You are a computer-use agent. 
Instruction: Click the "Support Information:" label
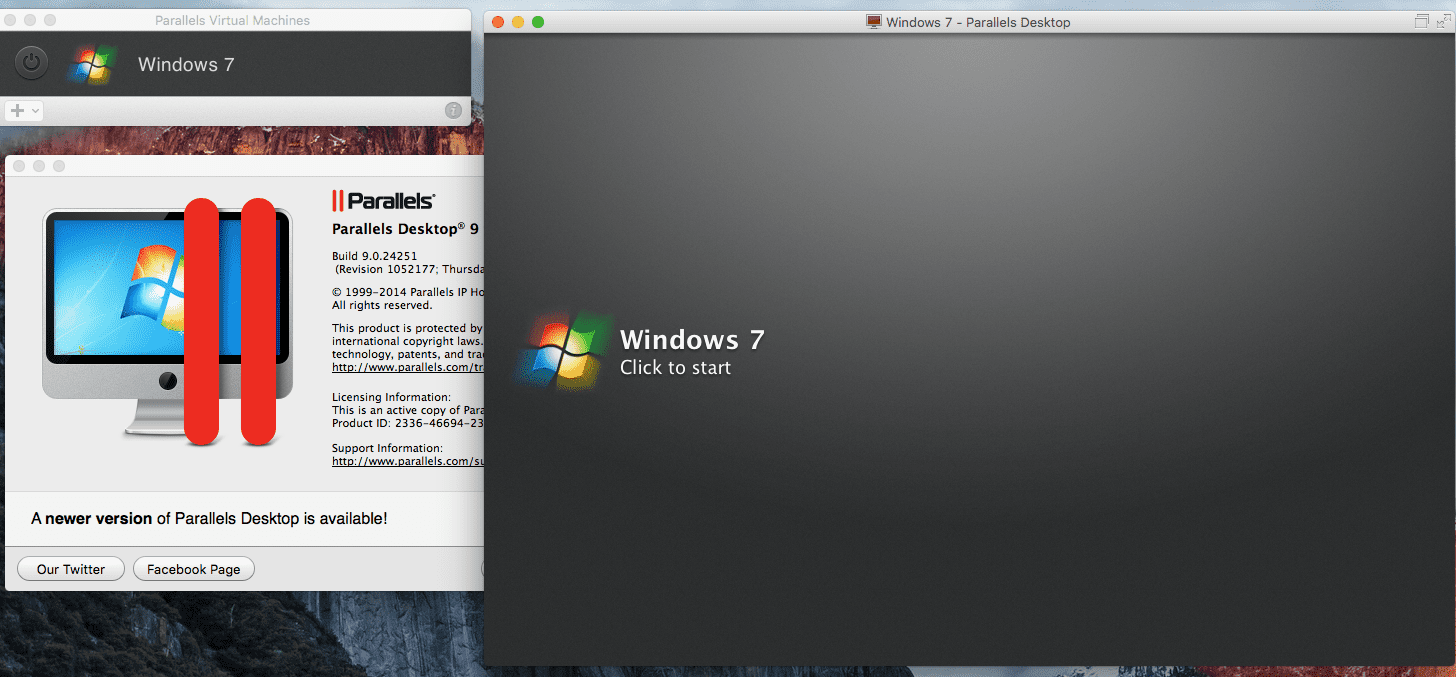pyautogui.click(x=387, y=449)
